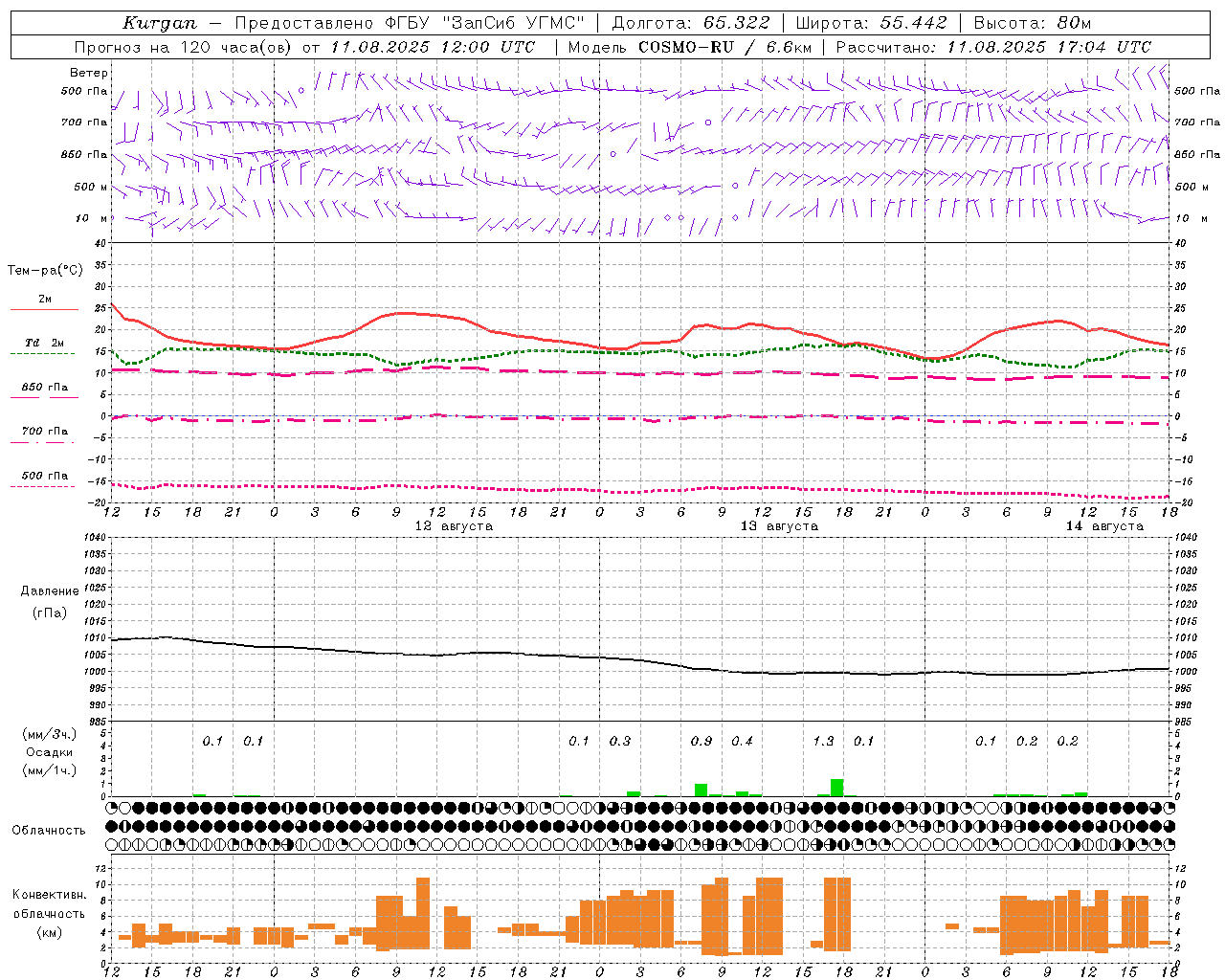Click the Облачность cloud cover label
This screenshot has height=980, width=1225.
point(49,831)
